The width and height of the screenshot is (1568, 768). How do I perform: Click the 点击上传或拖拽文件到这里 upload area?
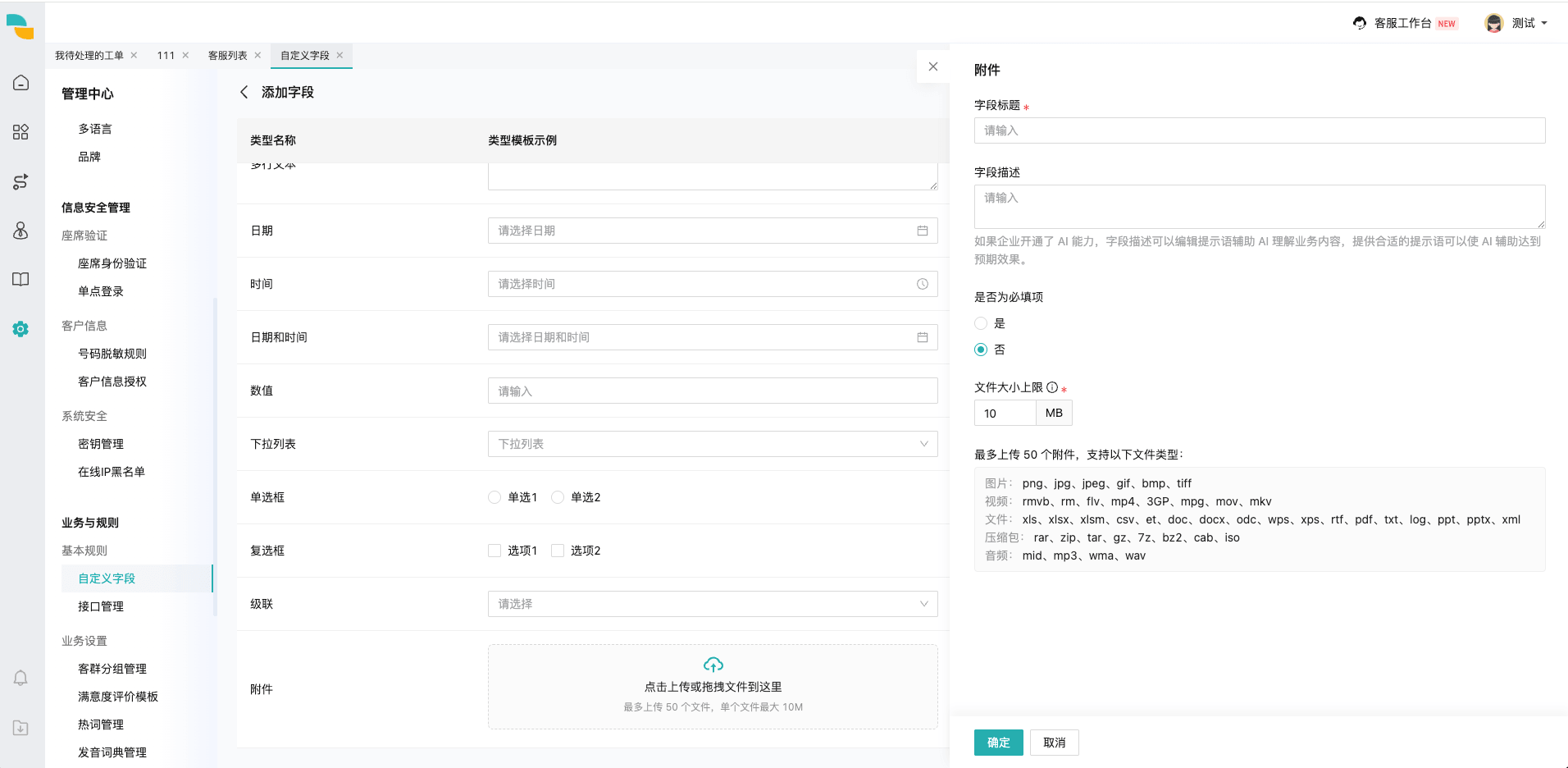pyautogui.click(x=713, y=687)
